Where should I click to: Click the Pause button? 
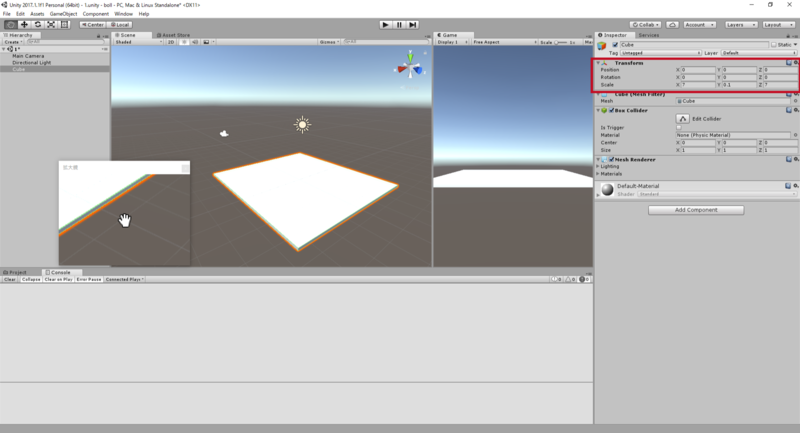(399, 24)
